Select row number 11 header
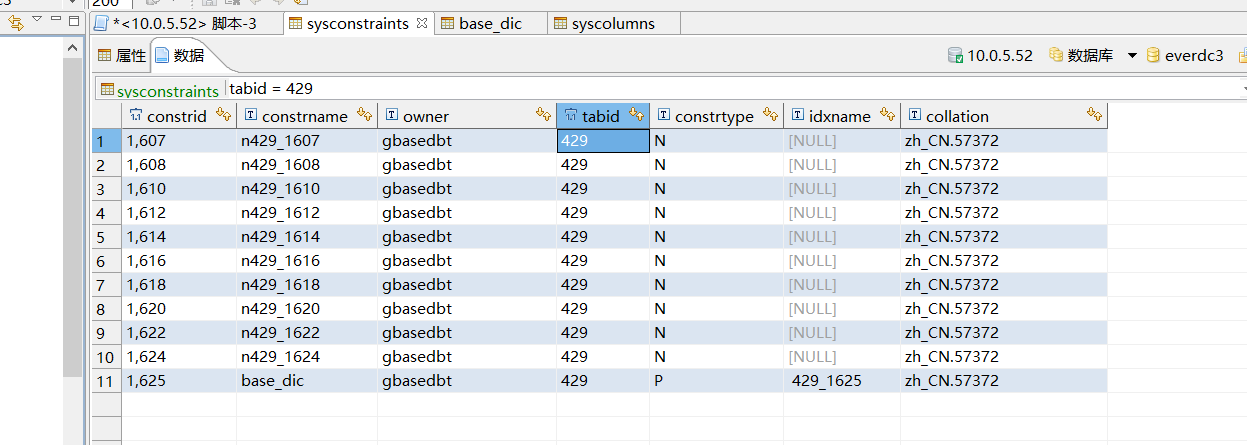The width and height of the screenshot is (1247, 445). 106,381
